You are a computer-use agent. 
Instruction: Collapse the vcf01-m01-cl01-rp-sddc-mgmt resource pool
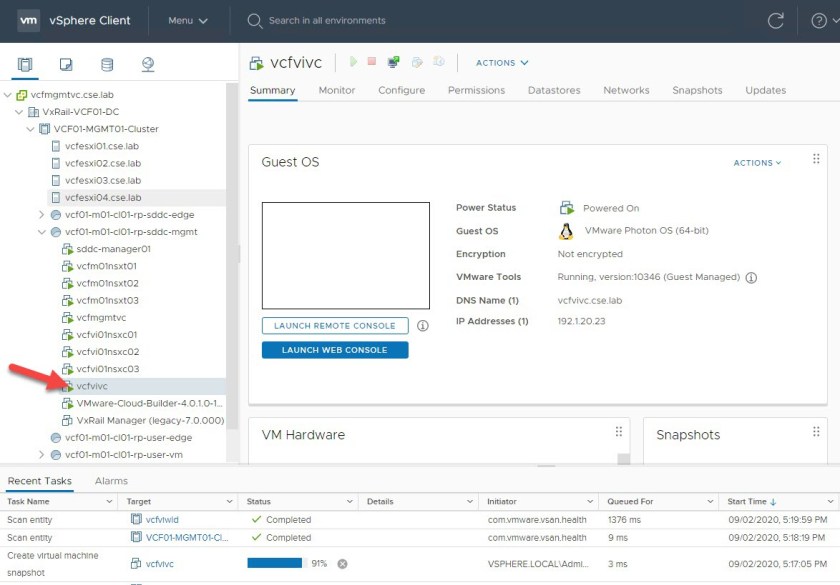42,232
